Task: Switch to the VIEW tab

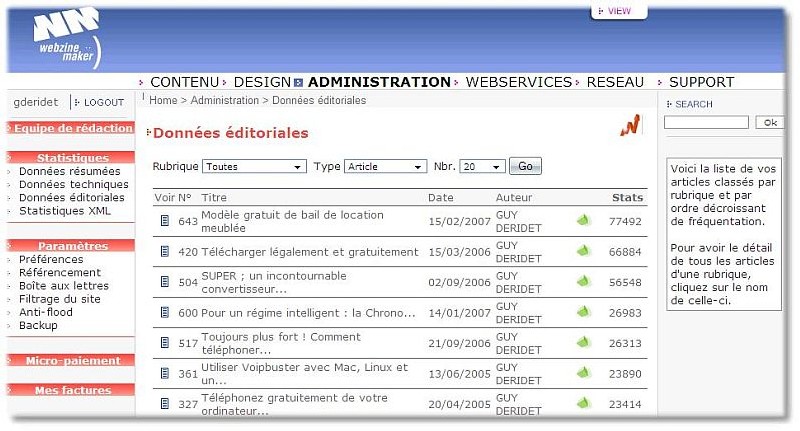Action: pos(618,11)
